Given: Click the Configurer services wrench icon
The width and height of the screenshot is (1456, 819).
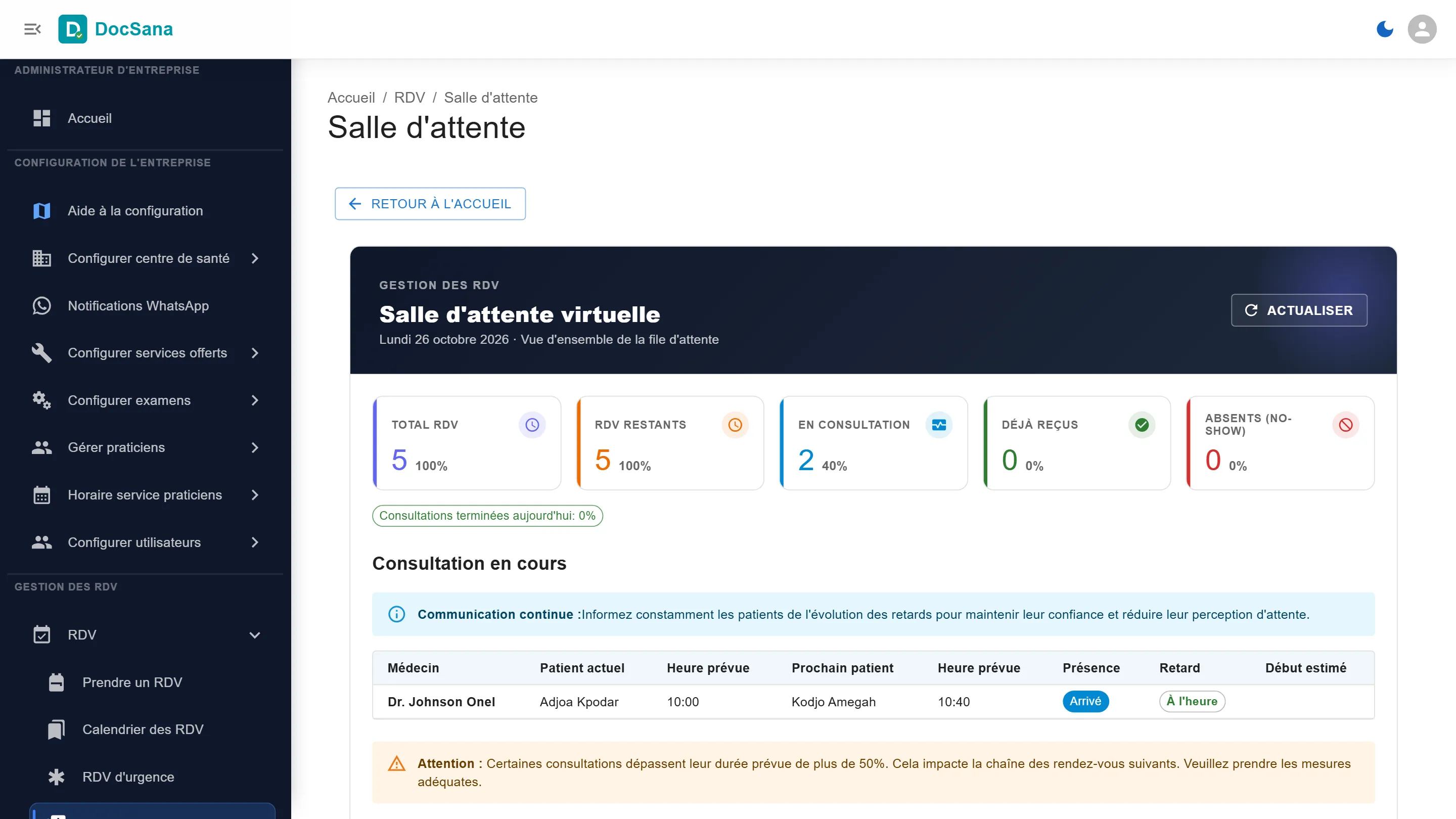Looking at the screenshot, I should pyautogui.click(x=42, y=353).
